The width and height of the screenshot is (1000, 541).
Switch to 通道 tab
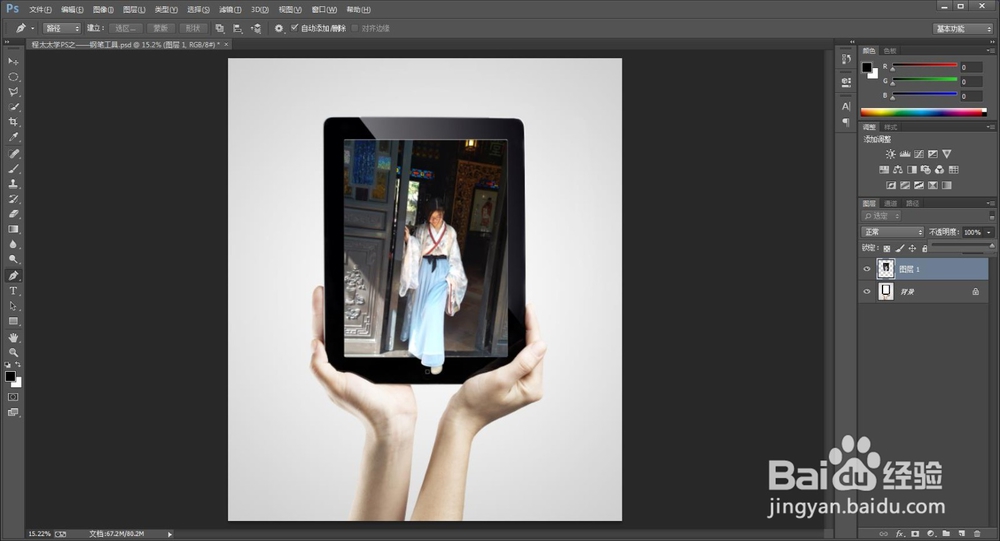891,204
